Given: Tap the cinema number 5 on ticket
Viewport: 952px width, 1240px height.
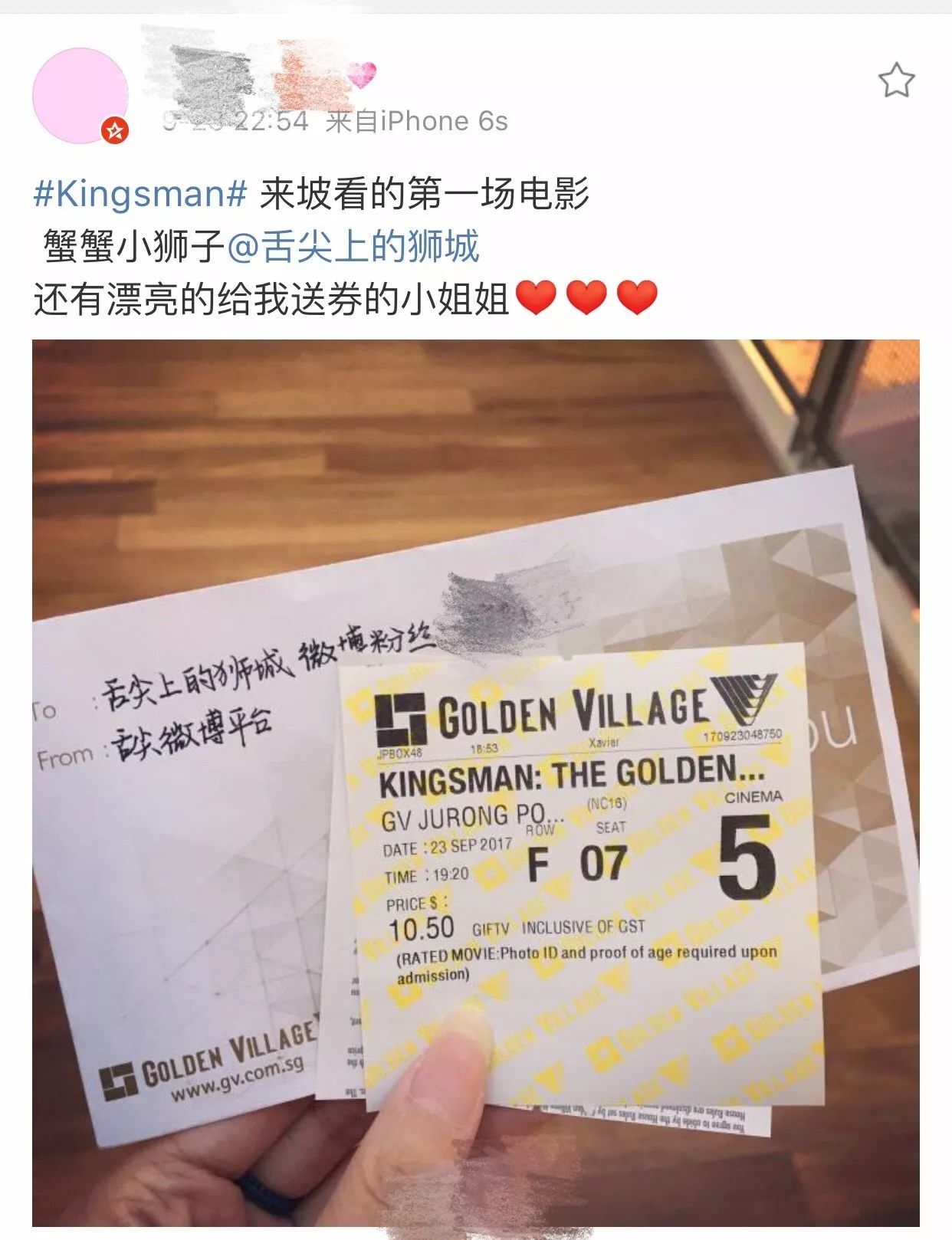Looking at the screenshot, I should 747,858.
